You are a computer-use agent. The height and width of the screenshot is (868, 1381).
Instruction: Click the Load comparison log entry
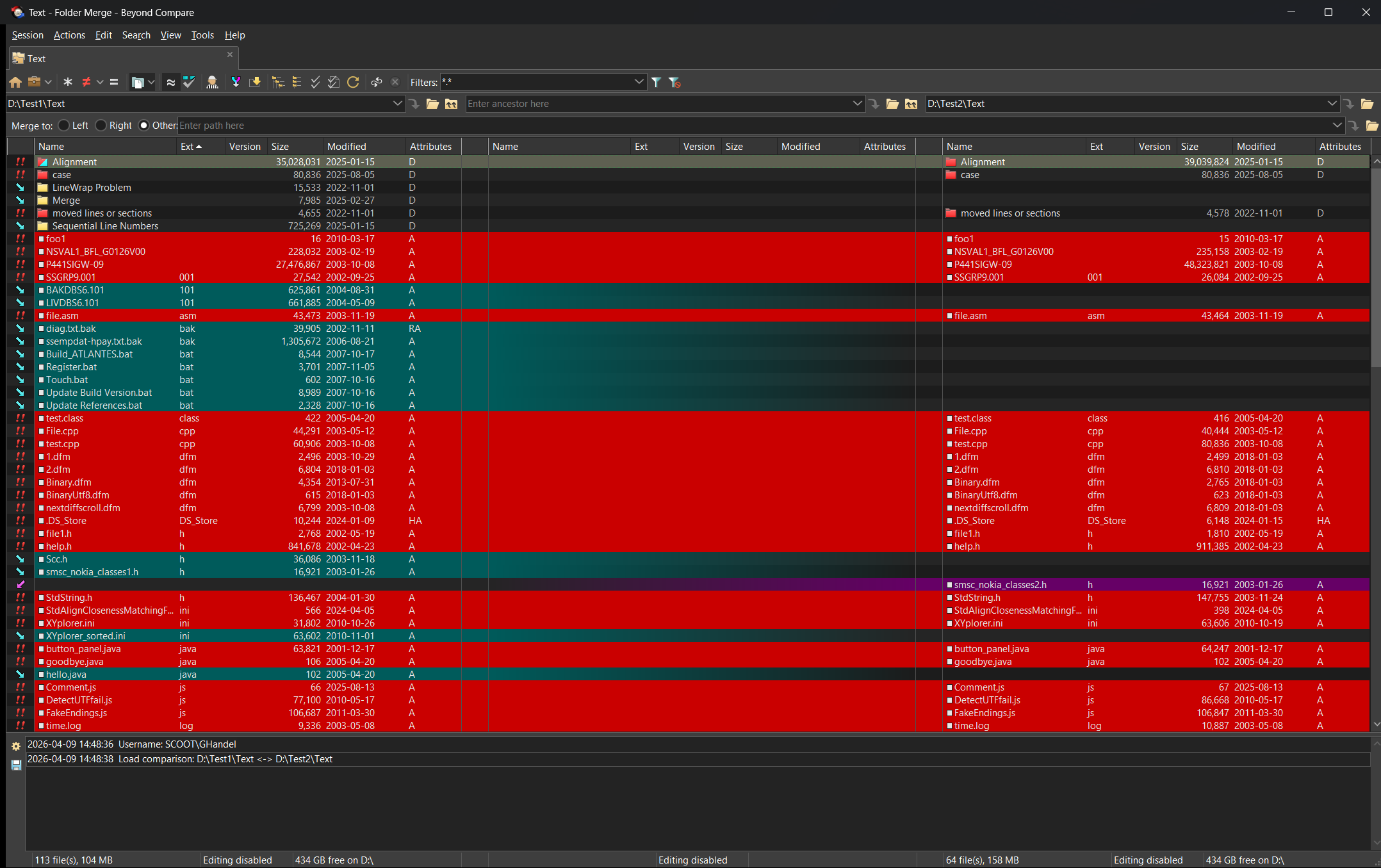click(697, 759)
